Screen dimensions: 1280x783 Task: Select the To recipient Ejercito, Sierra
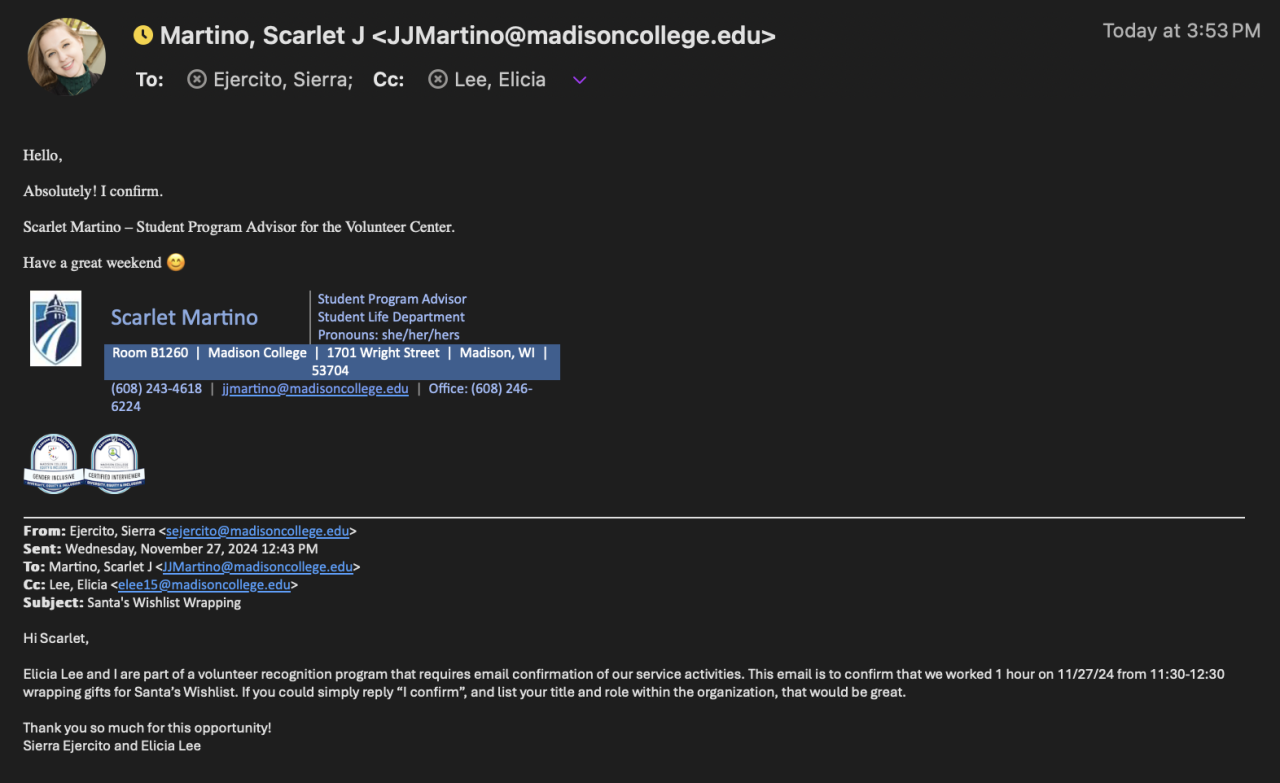click(x=282, y=79)
